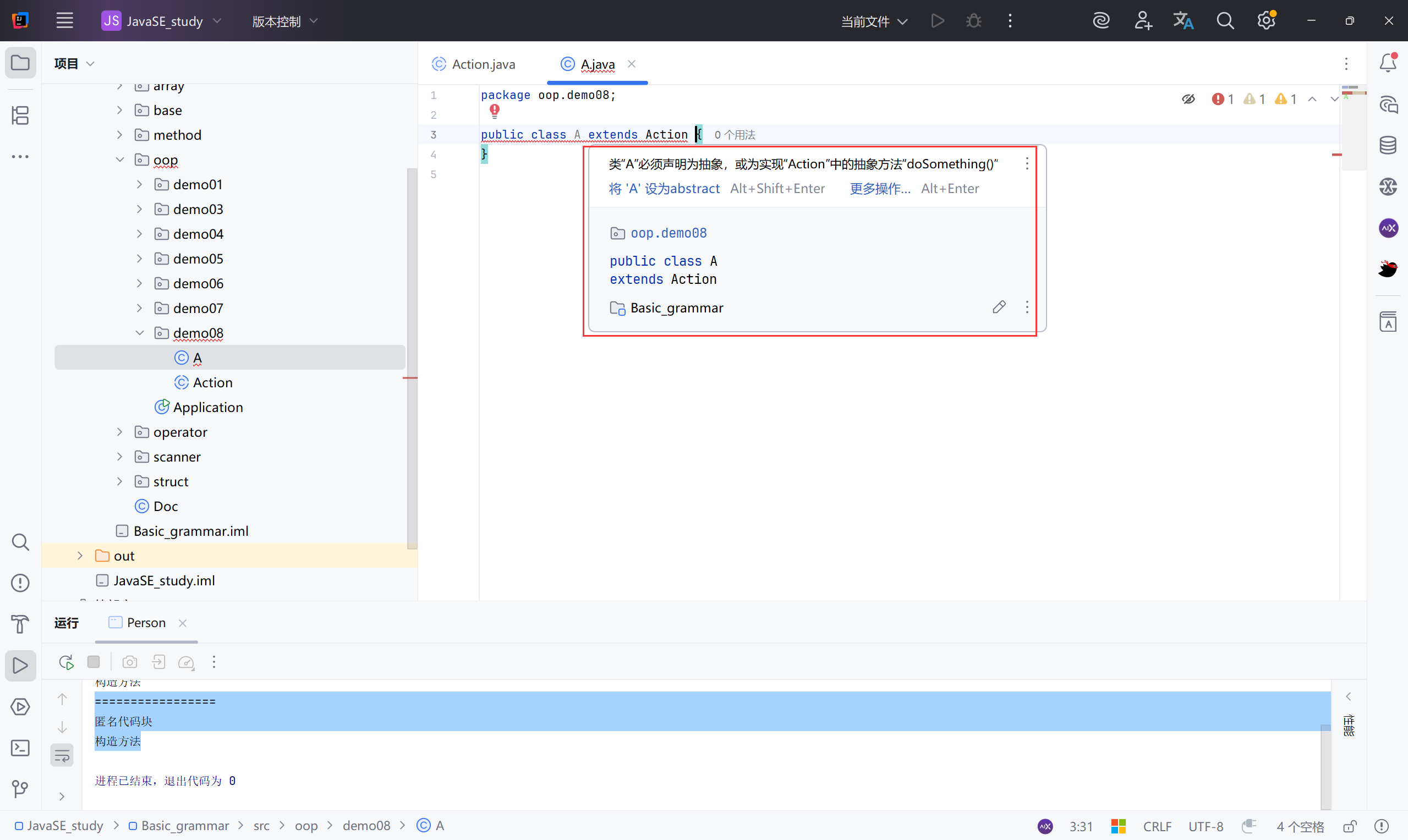Click the Build hammer icon
The height and width of the screenshot is (840, 1408).
click(20, 624)
